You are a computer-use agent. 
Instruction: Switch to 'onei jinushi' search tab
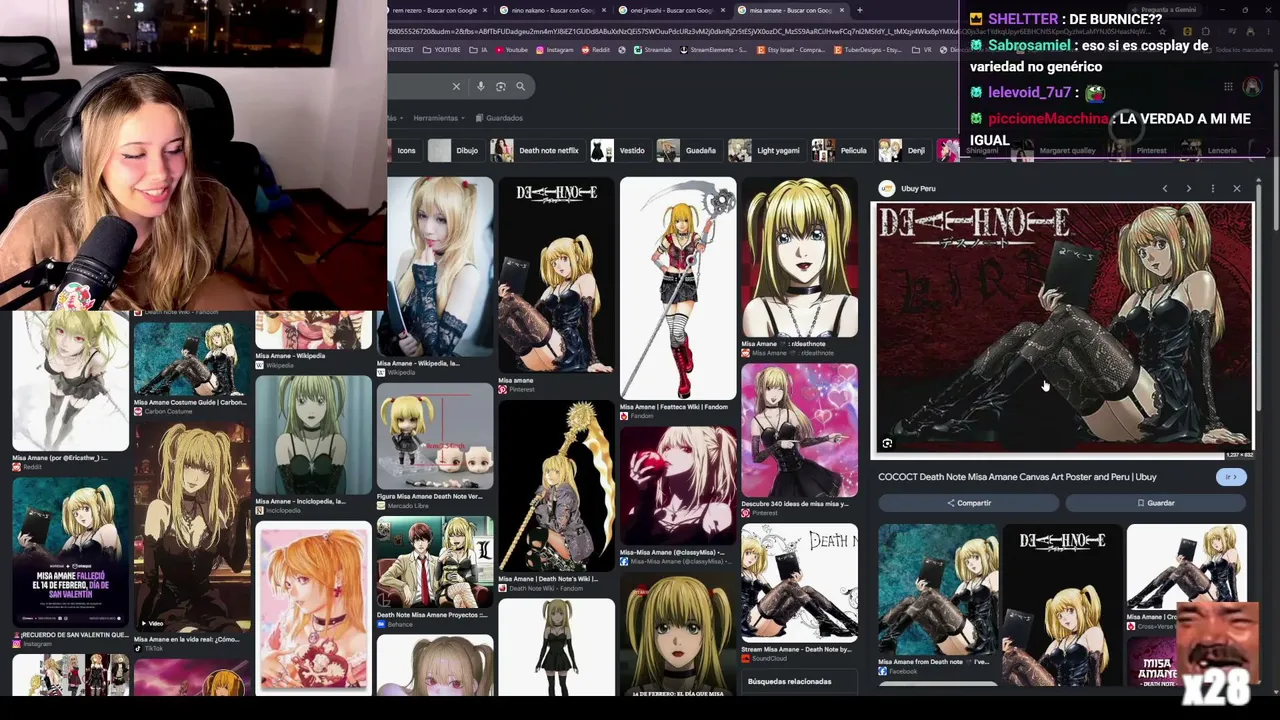click(x=671, y=10)
